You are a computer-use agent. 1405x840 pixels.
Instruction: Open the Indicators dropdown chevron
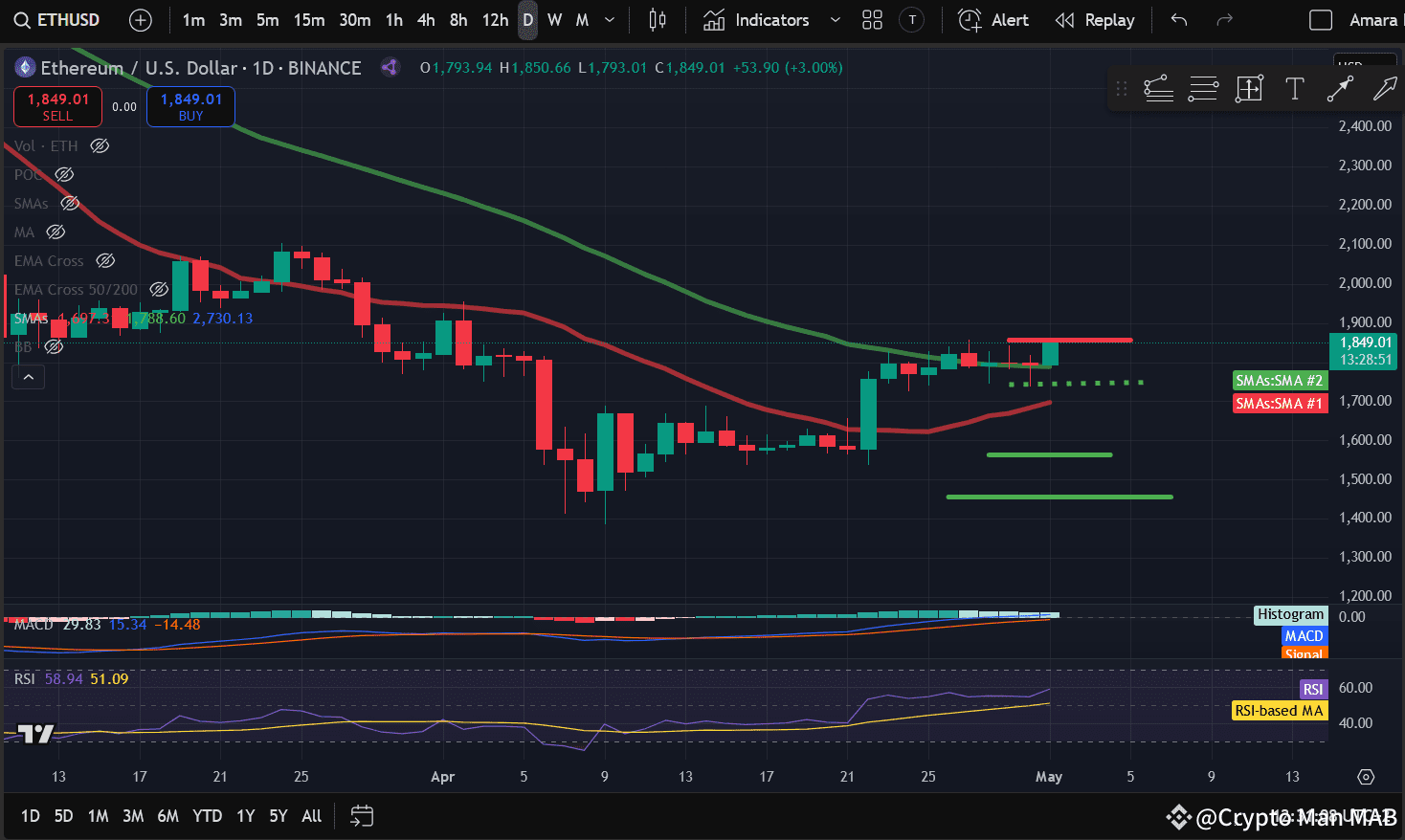click(x=834, y=19)
